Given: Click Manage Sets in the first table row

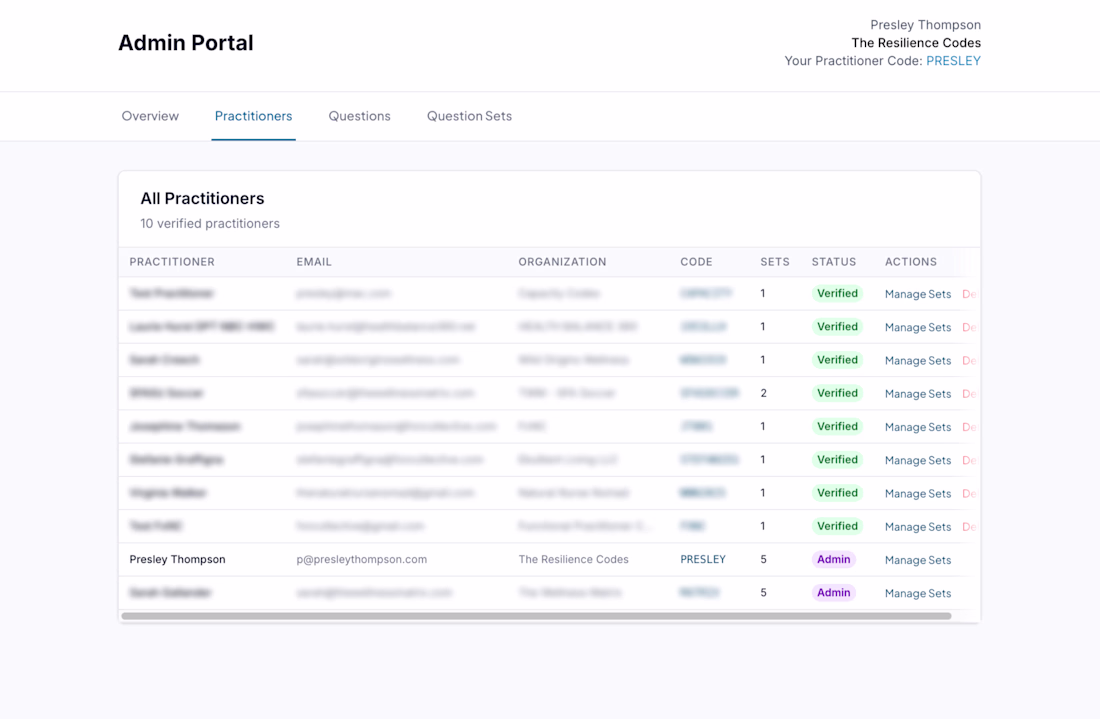Looking at the screenshot, I should tap(918, 294).
